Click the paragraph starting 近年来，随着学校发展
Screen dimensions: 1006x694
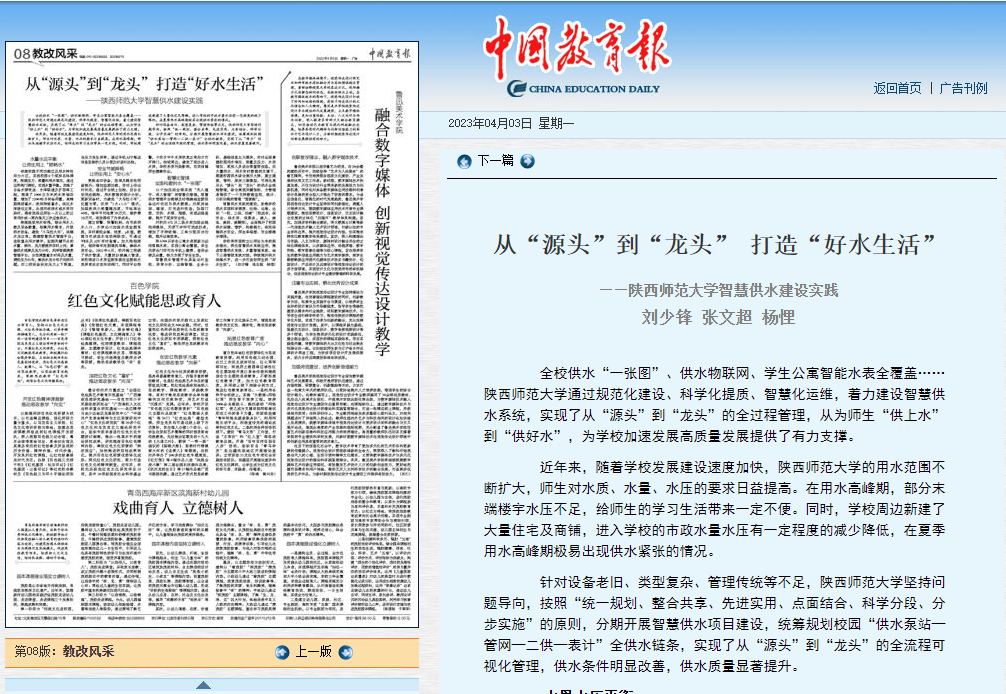(715, 509)
